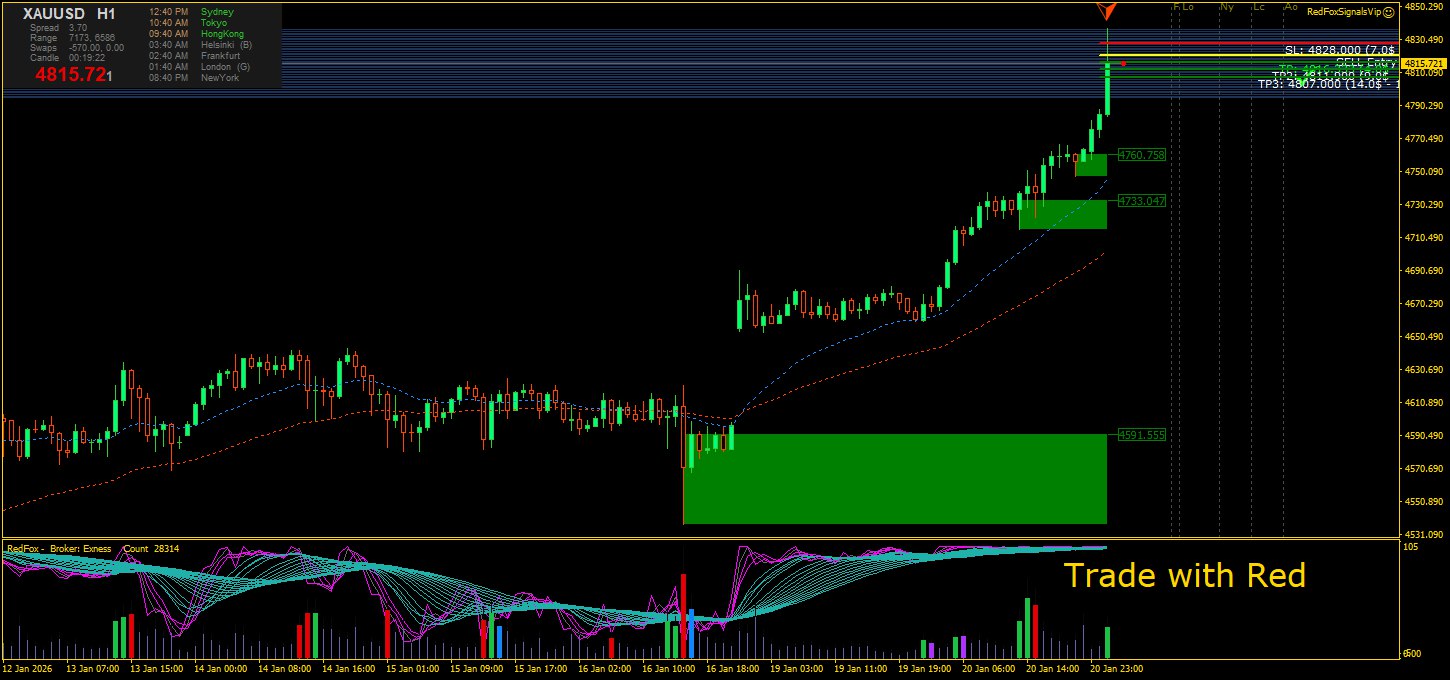Click the Ny session vertical marker label
The height and width of the screenshot is (680, 1450).
click(x=1227, y=7)
